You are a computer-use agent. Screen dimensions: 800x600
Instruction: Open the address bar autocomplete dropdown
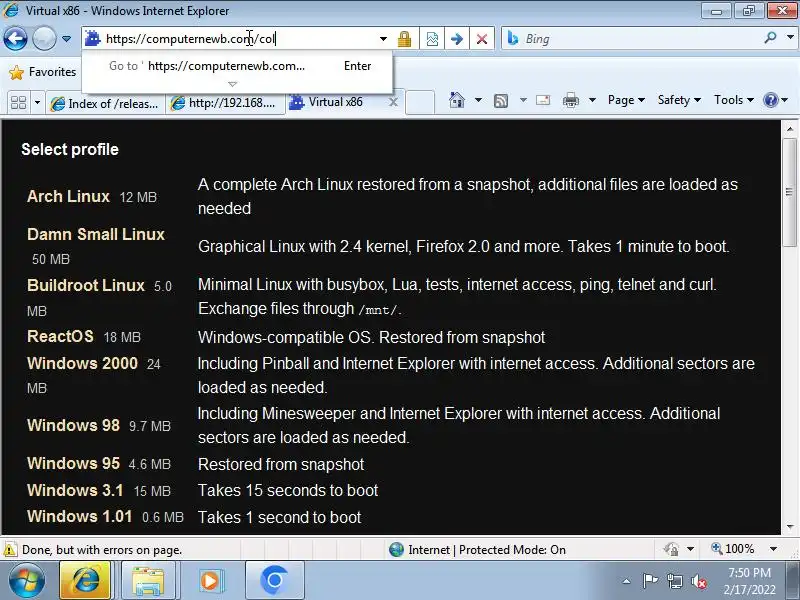(383, 39)
